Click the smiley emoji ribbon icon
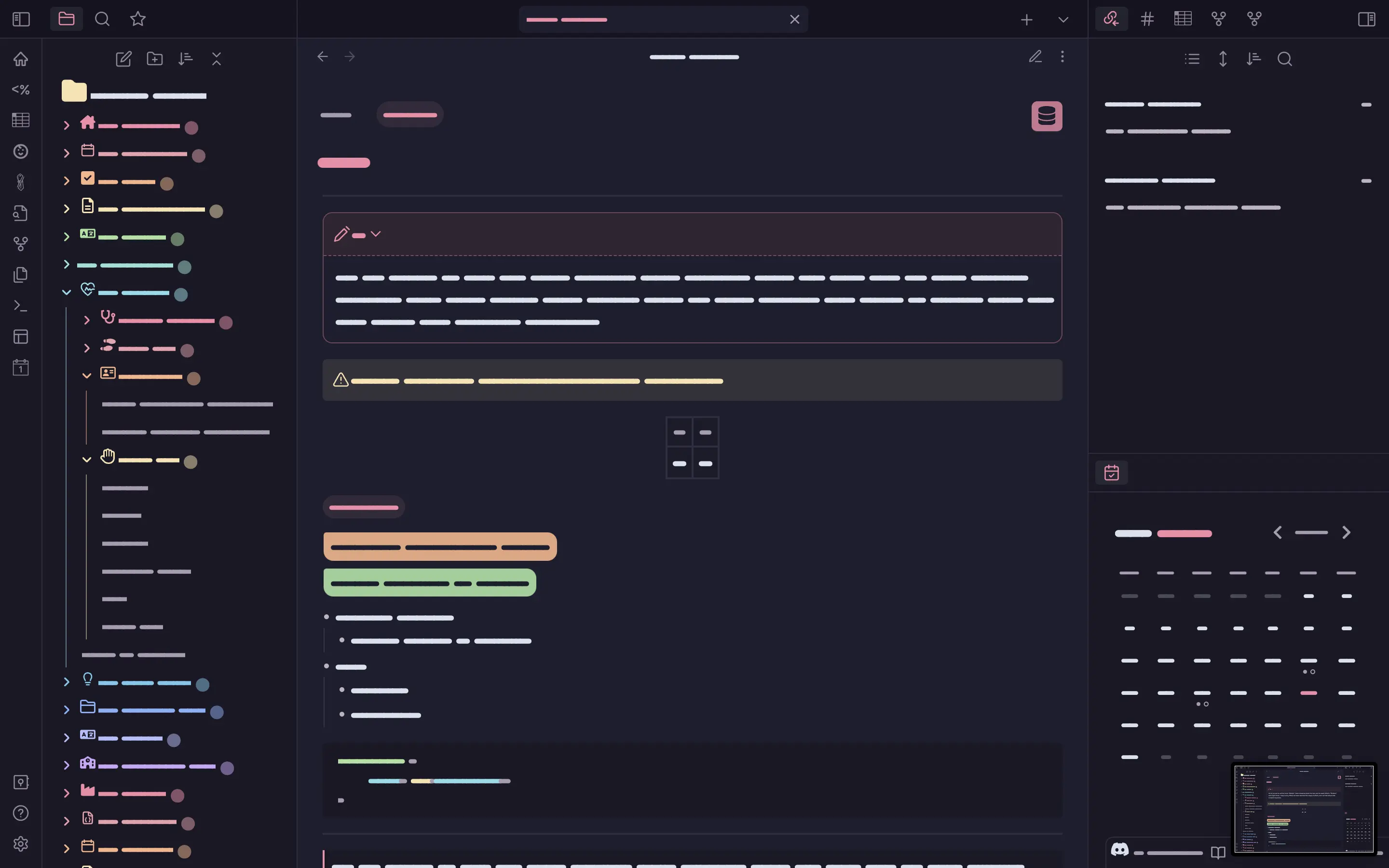This screenshot has width=1389, height=868. tap(21, 151)
